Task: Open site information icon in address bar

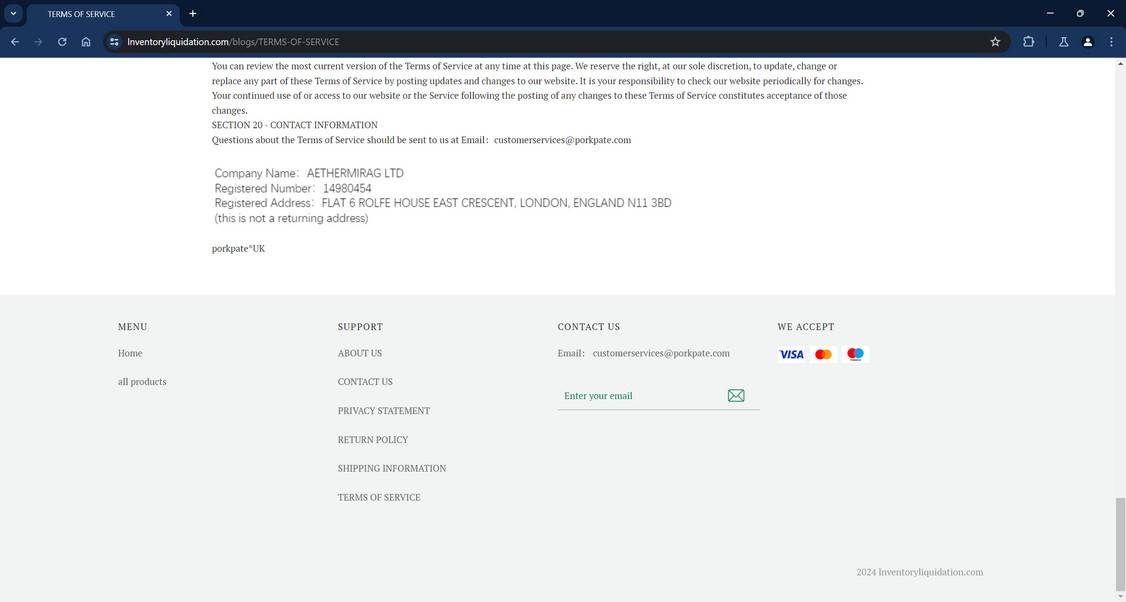Action: tap(114, 42)
